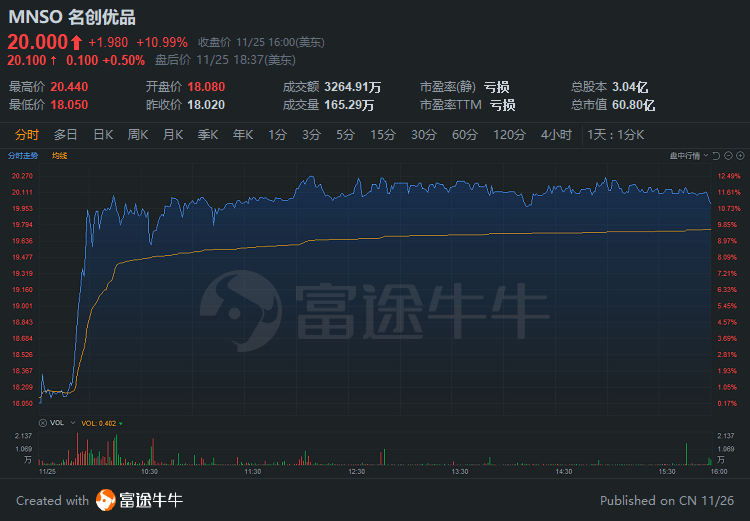750x521 pixels.
Task: Click the 盘后价 11/25 18:37 timestamp
Action: point(225,60)
